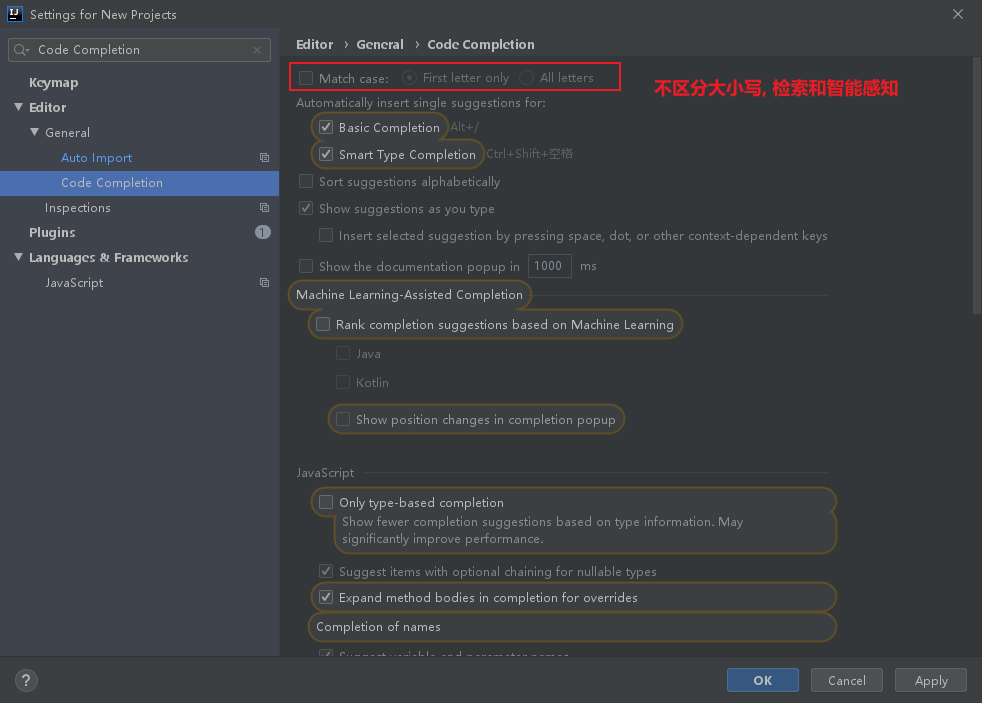Click the Plugins update badge showing 1
The height and width of the screenshot is (703, 982).
[262, 232]
